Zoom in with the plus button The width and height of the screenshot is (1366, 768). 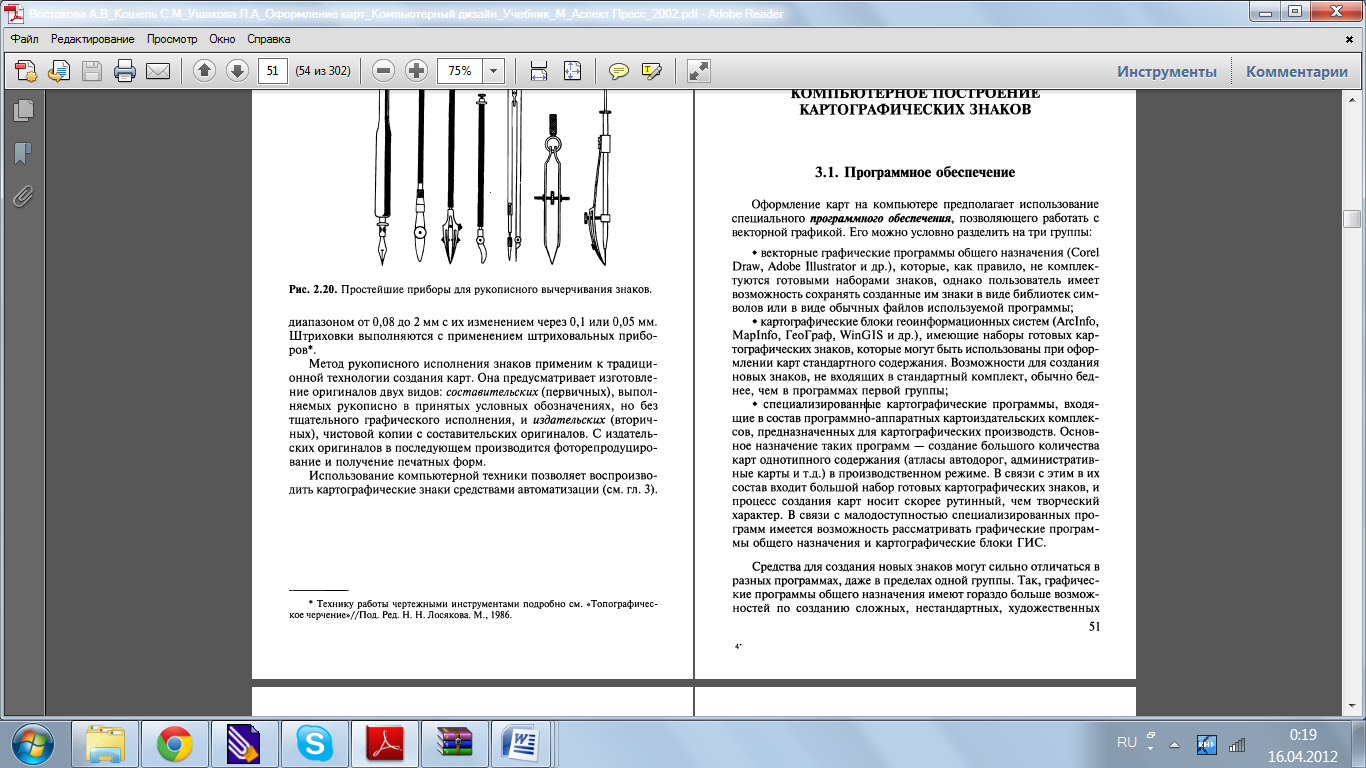tap(417, 71)
